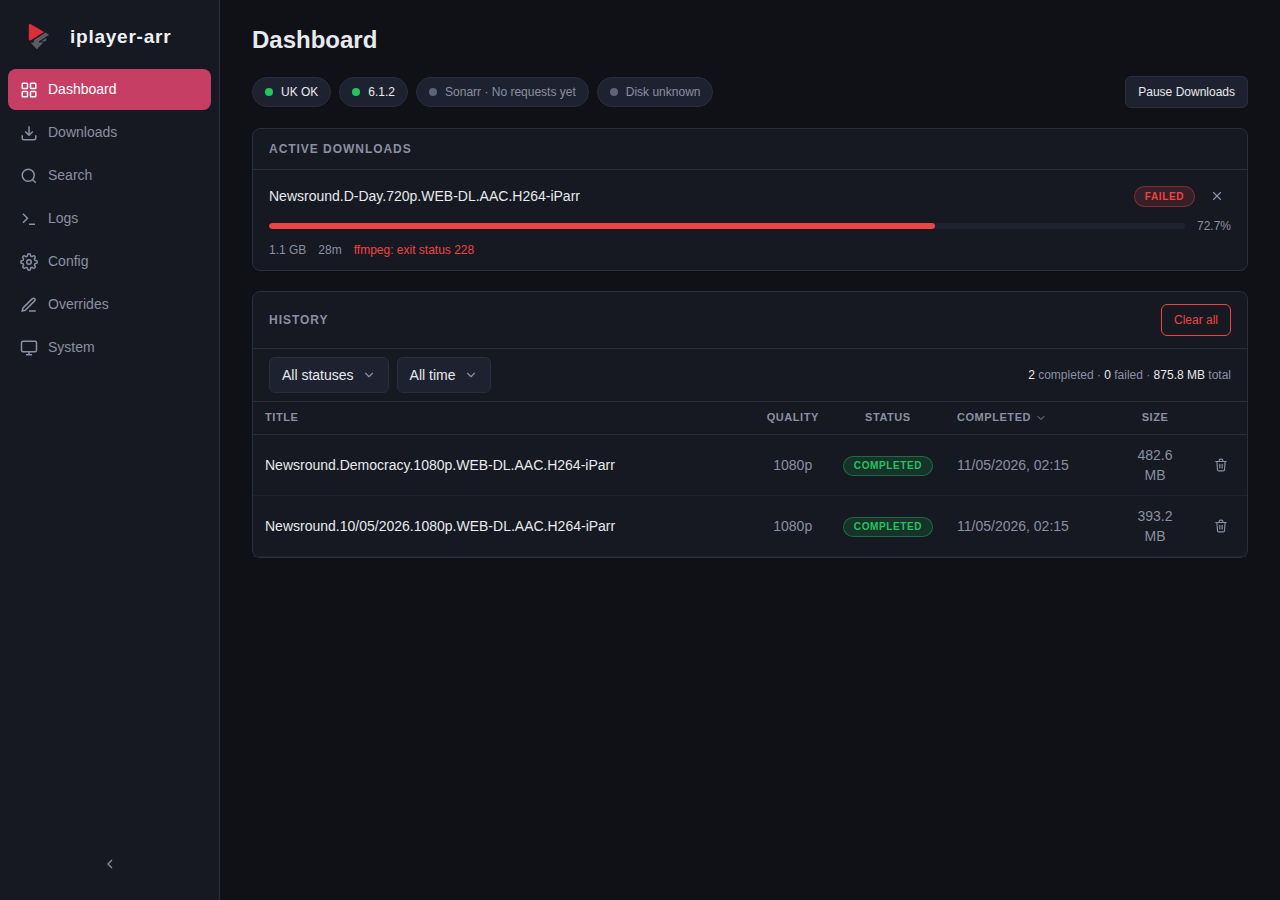Go to the Overrides page
The width and height of the screenshot is (1280, 900).
(110, 304)
